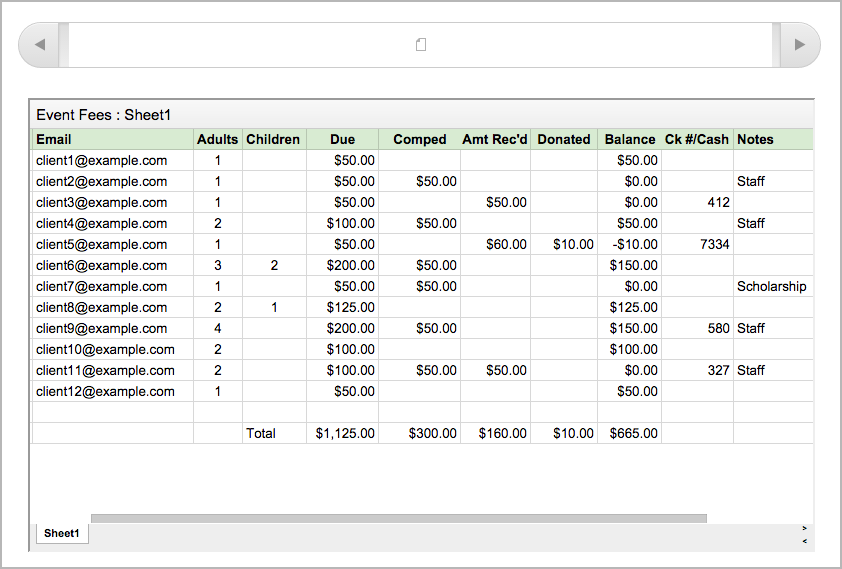The image size is (842, 569).
Task: Click the small right chevron near sheet tabs
Action: point(804,527)
